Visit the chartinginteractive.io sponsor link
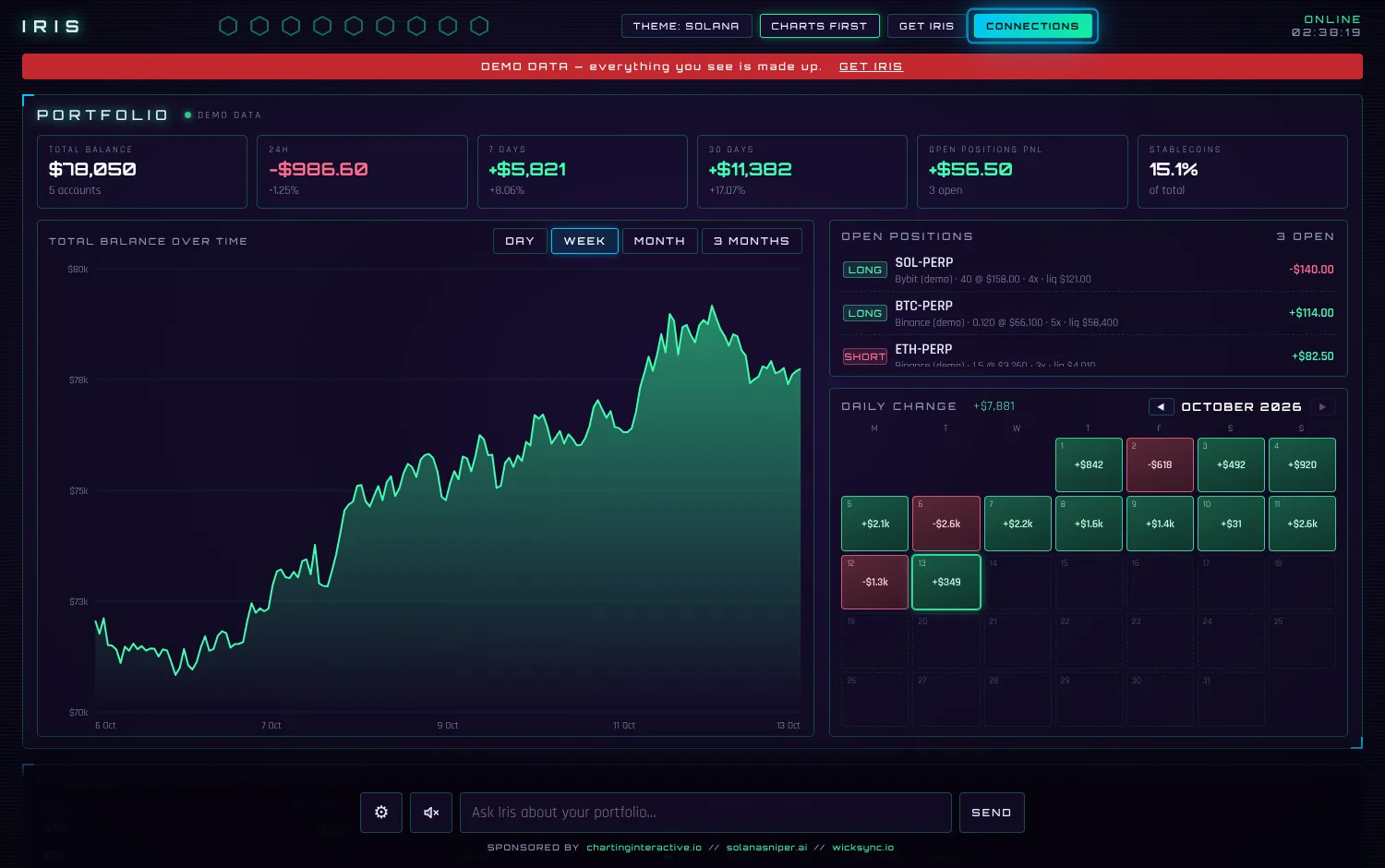The height and width of the screenshot is (868, 1385). coord(644,848)
